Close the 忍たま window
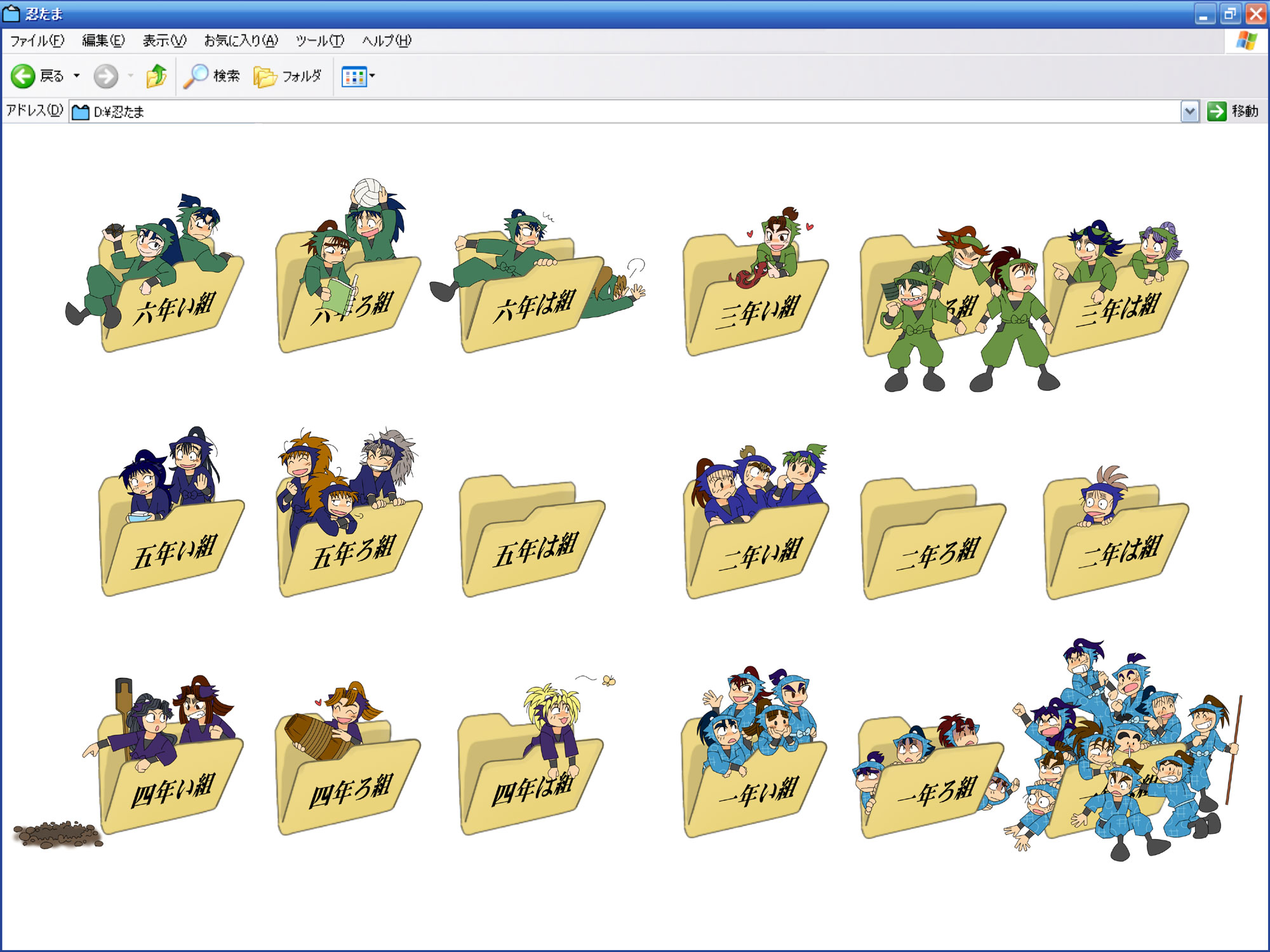Screen dimensions: 1270x952 (x=1256, y=14)
